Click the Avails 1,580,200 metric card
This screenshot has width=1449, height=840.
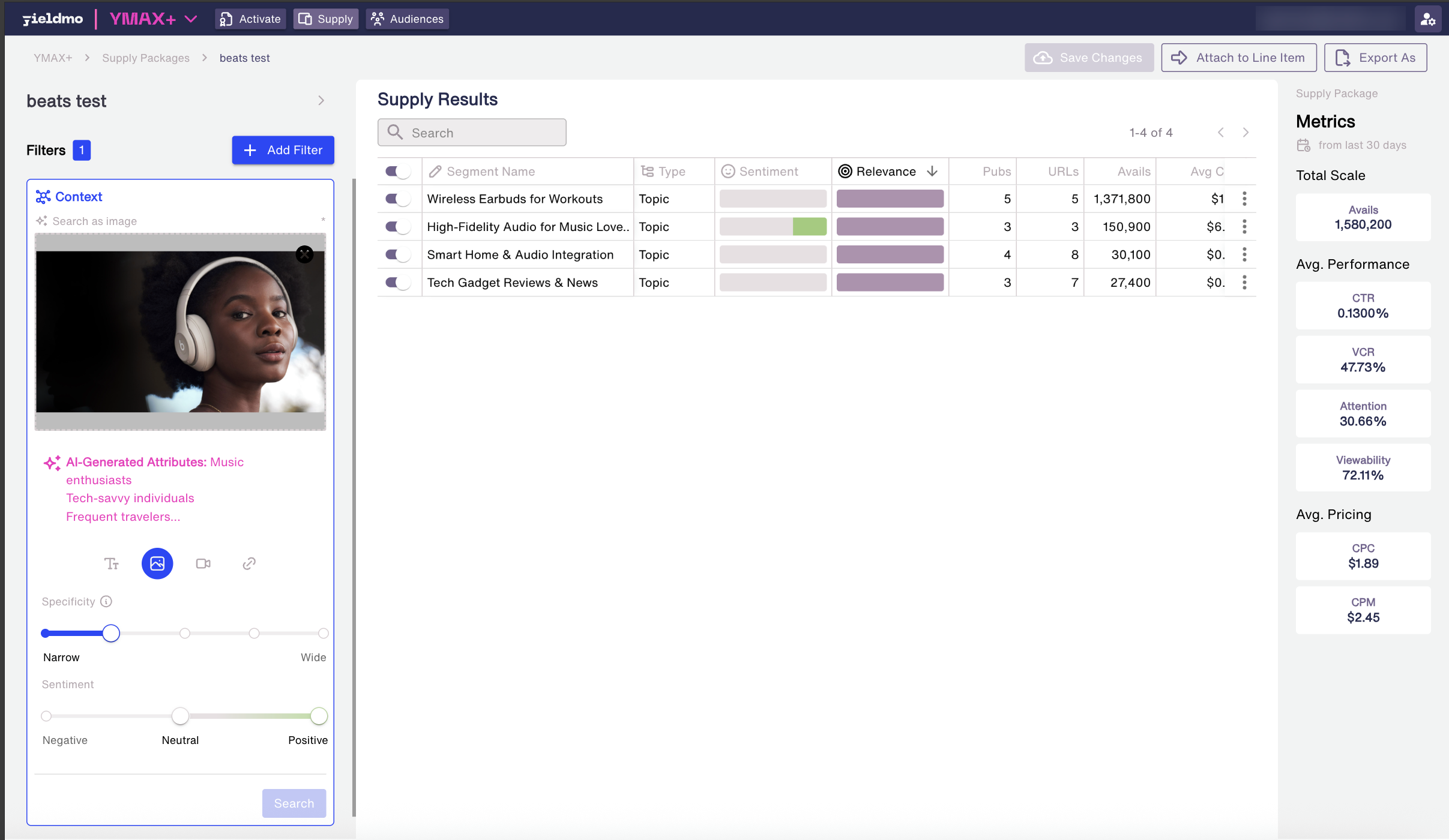coord(1363,217)
